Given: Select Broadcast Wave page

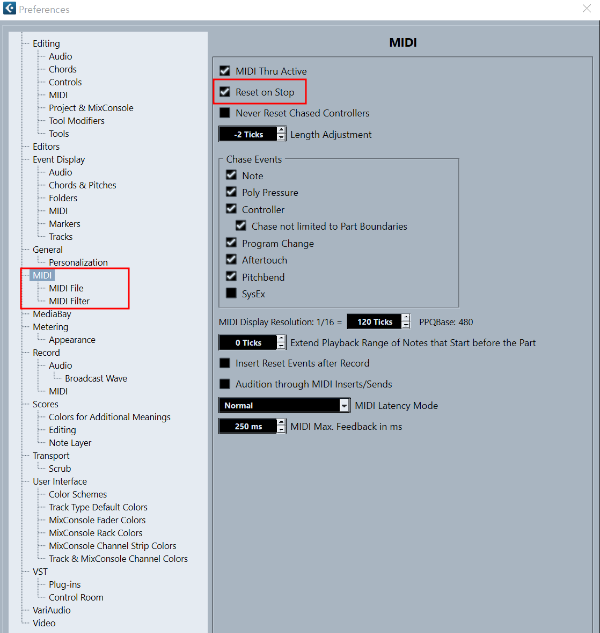Looking at the screenshot, I should 96,379.
